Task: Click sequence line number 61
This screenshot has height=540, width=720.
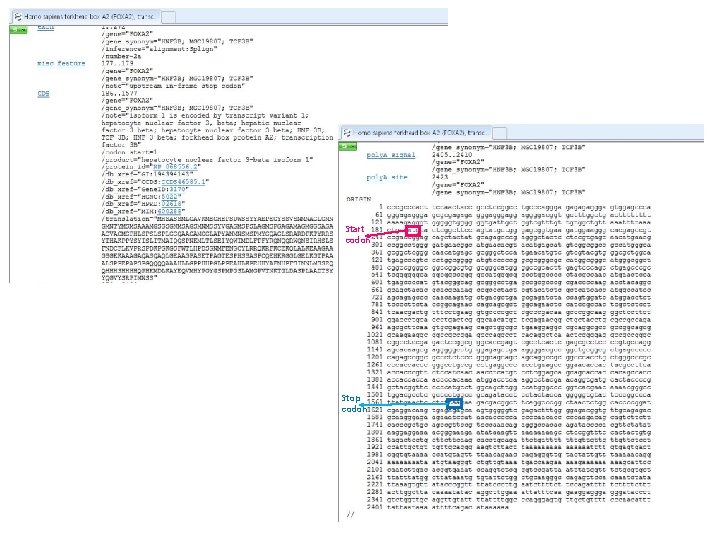Action: 379,214
